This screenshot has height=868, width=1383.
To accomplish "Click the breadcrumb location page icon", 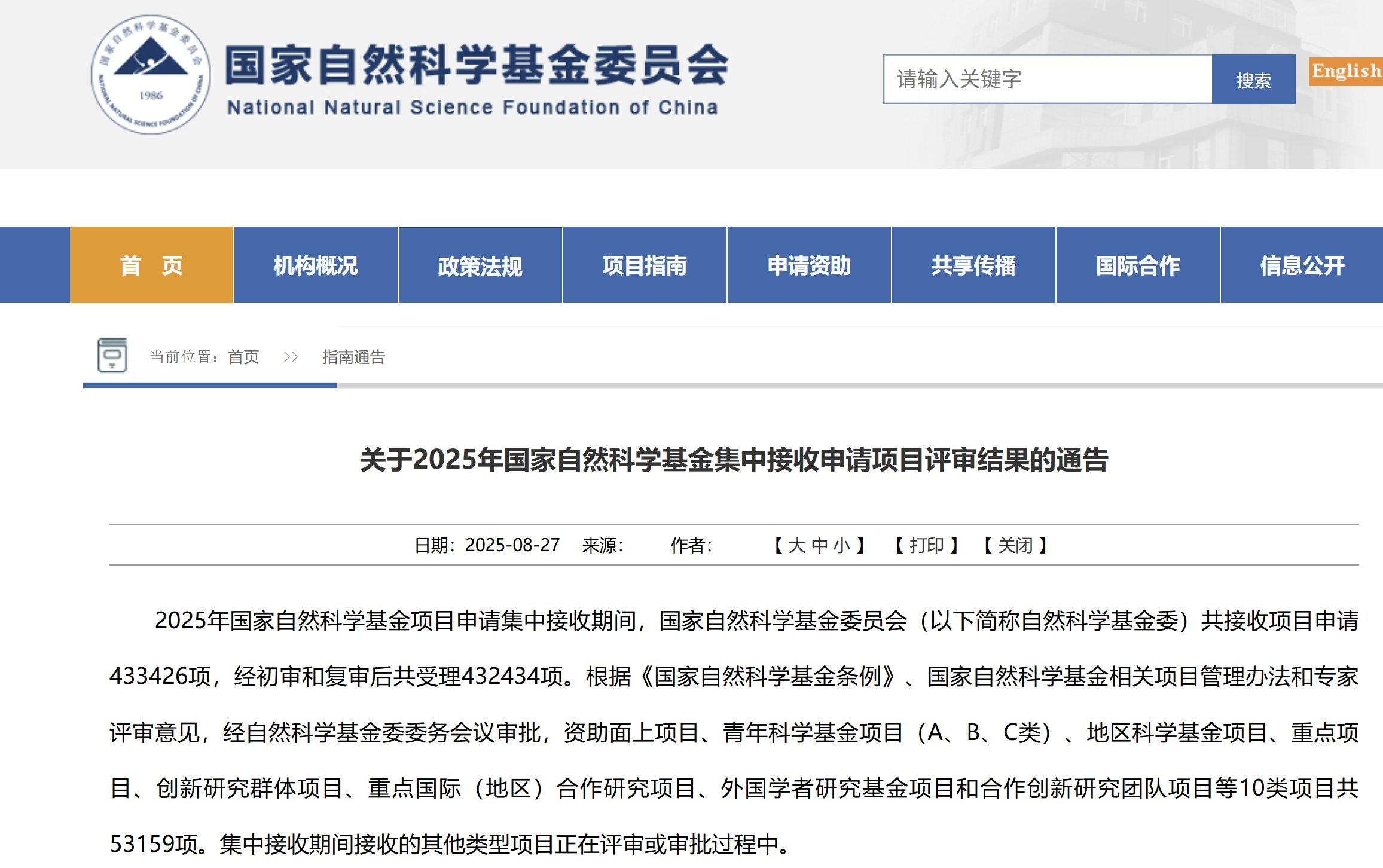I will [x=112, y=355].
